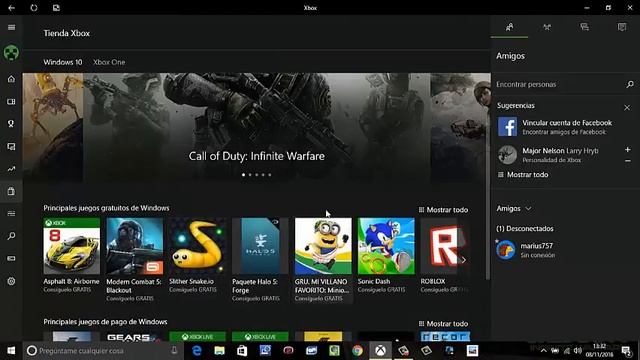Open Settings gear in the sidebar
Viewport: 640px width, 360px height.
pos(11,281)
